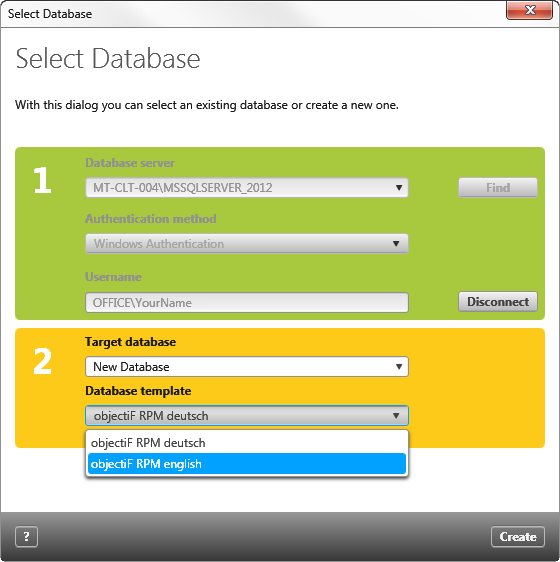
Task: Close the Select Database dialog
Action: tap(529, 10)
